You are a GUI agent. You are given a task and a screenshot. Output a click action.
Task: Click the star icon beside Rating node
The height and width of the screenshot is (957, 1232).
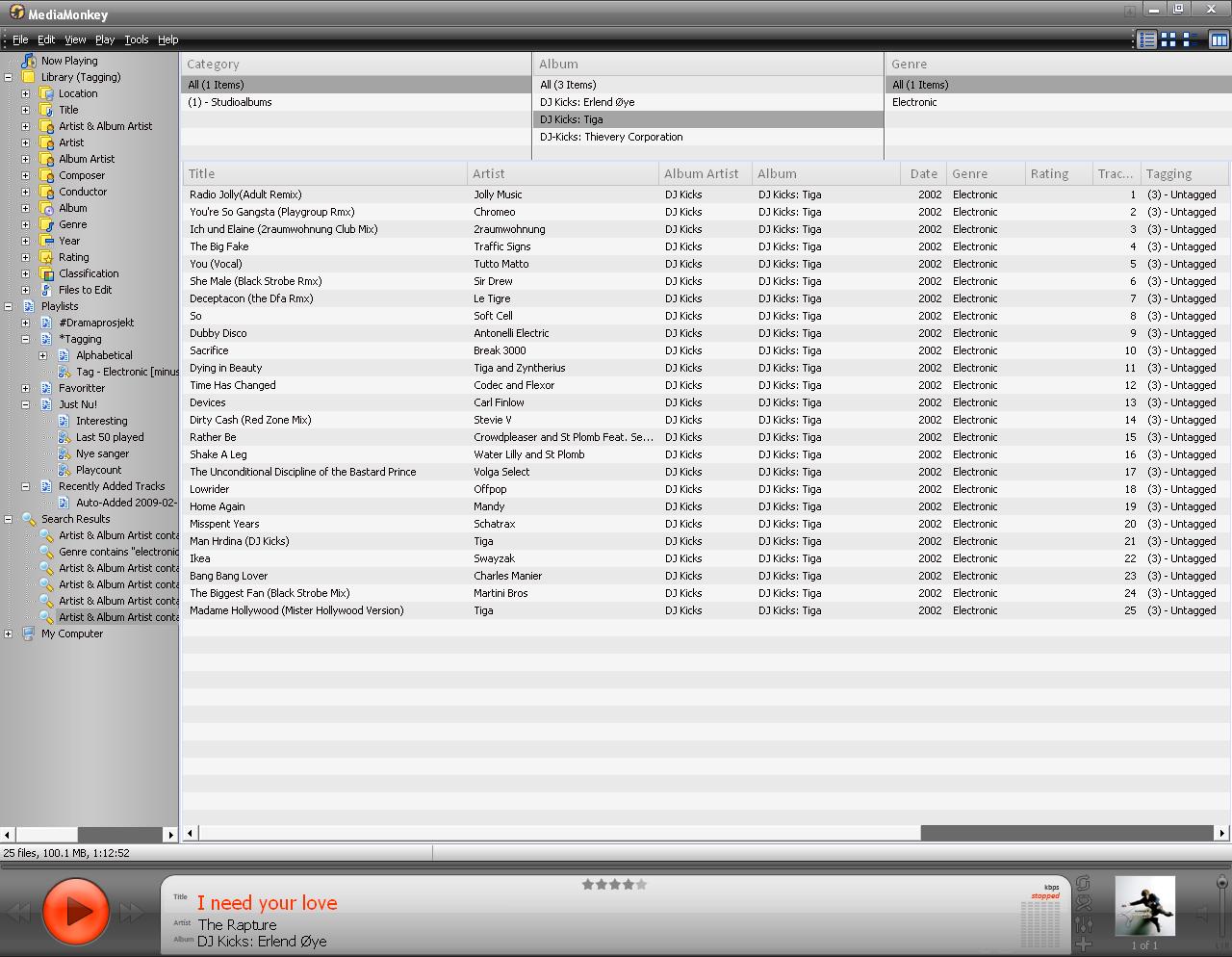click(46, 257)
